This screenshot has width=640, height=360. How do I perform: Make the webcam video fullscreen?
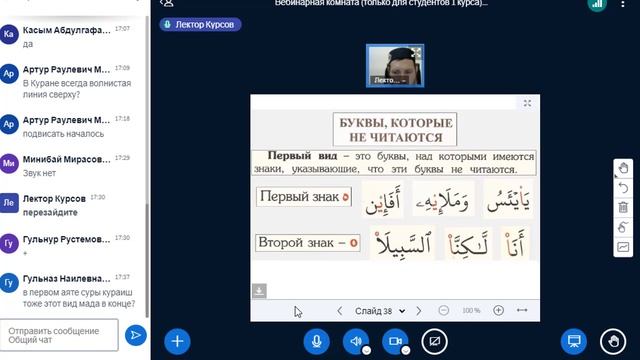pos(416,52)
